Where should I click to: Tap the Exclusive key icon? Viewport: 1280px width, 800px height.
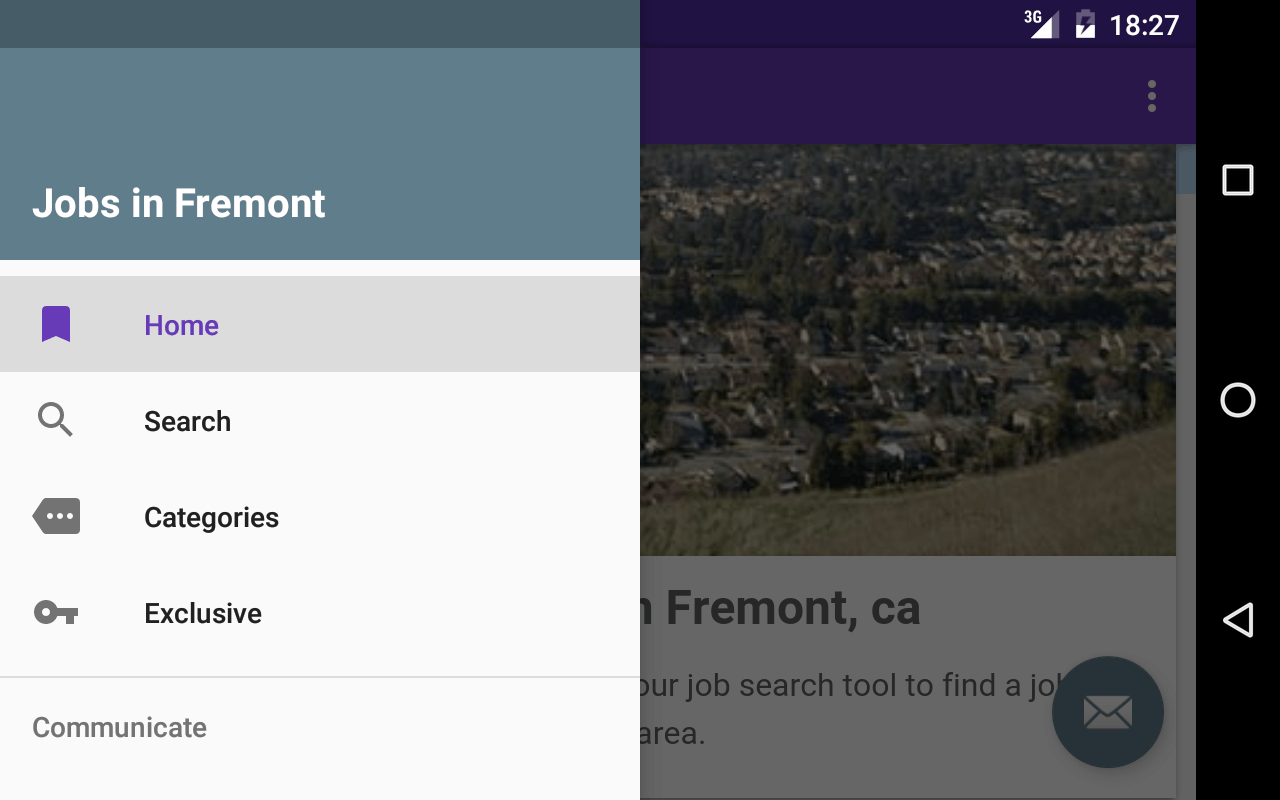coord(56,612)
